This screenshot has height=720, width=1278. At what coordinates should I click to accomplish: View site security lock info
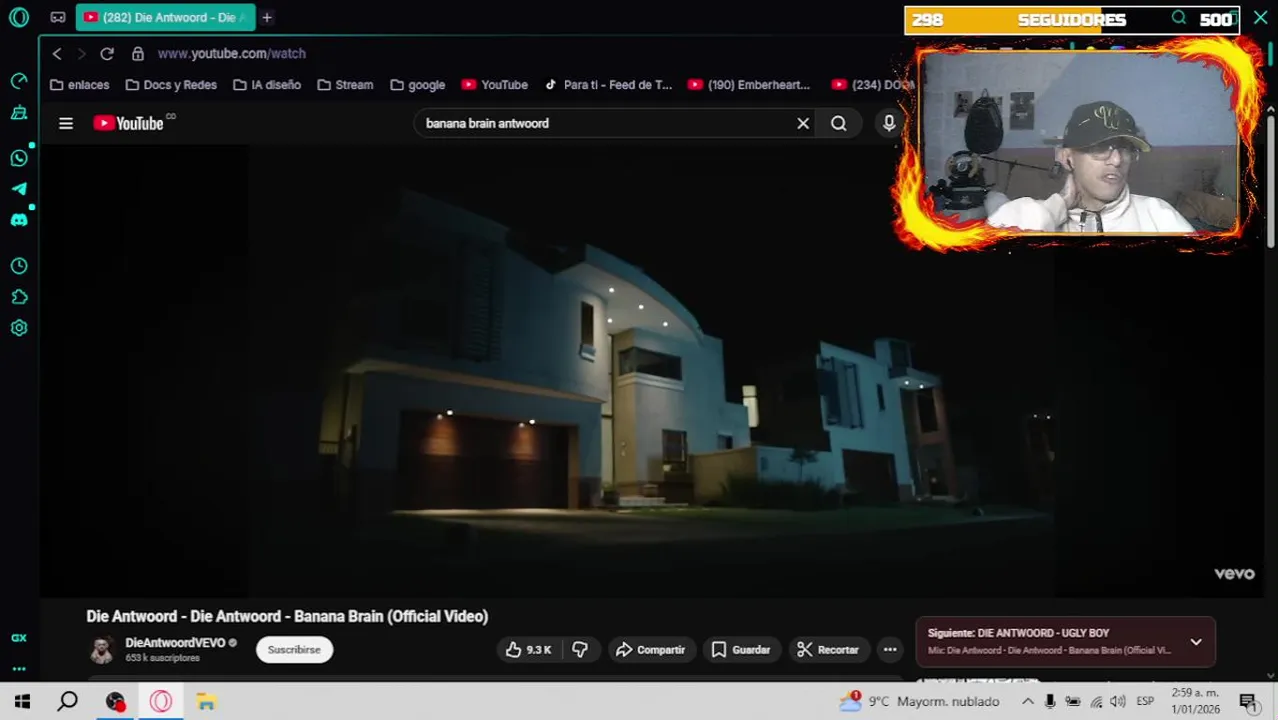[x=138, y=54]
